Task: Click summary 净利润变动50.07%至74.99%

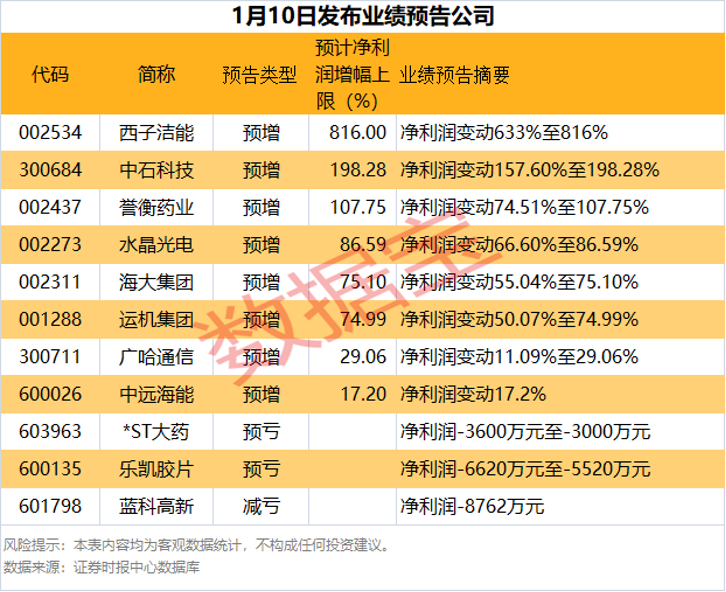Action: coord(519,320)
